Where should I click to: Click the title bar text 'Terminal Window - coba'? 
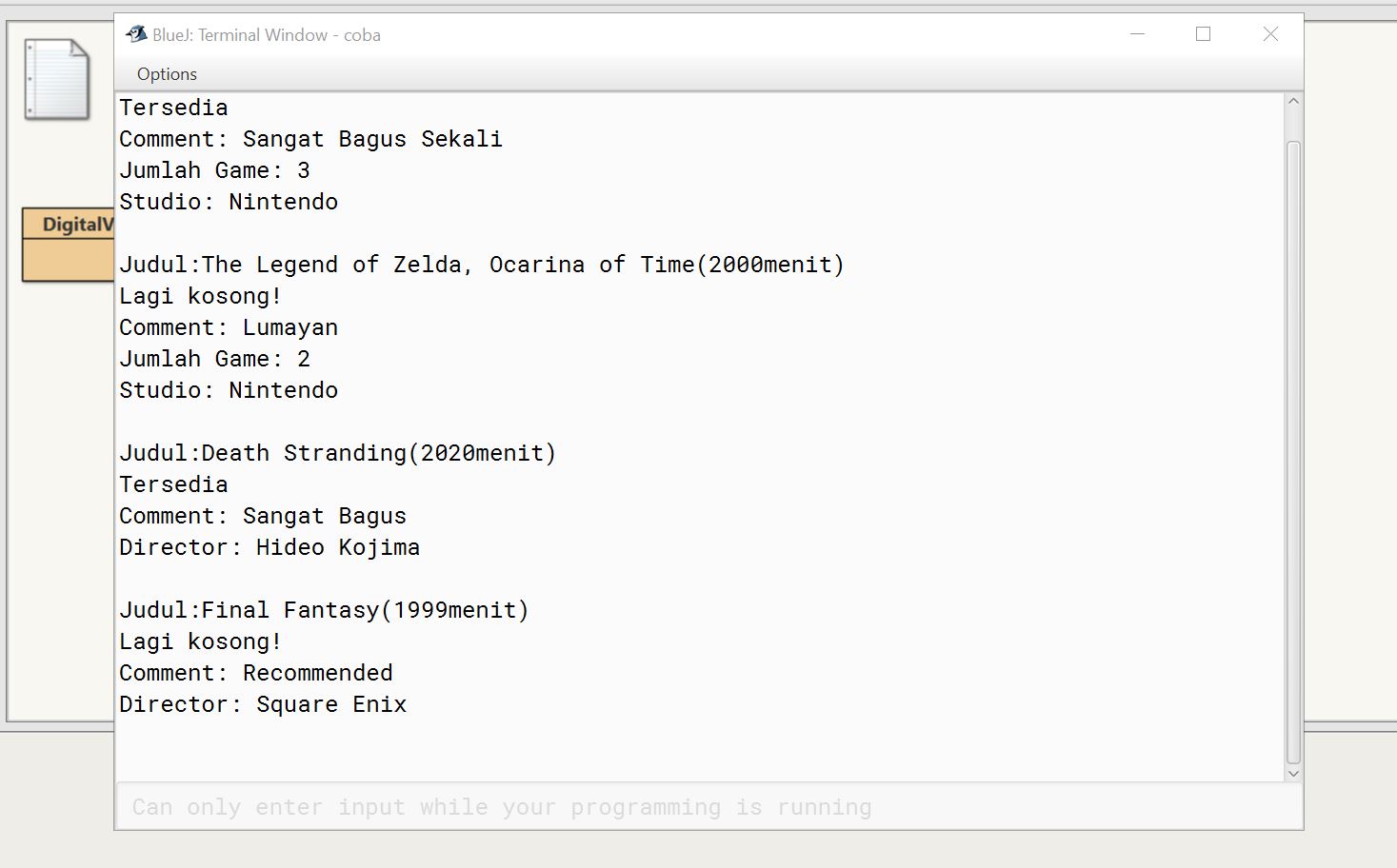coord(289,35)
